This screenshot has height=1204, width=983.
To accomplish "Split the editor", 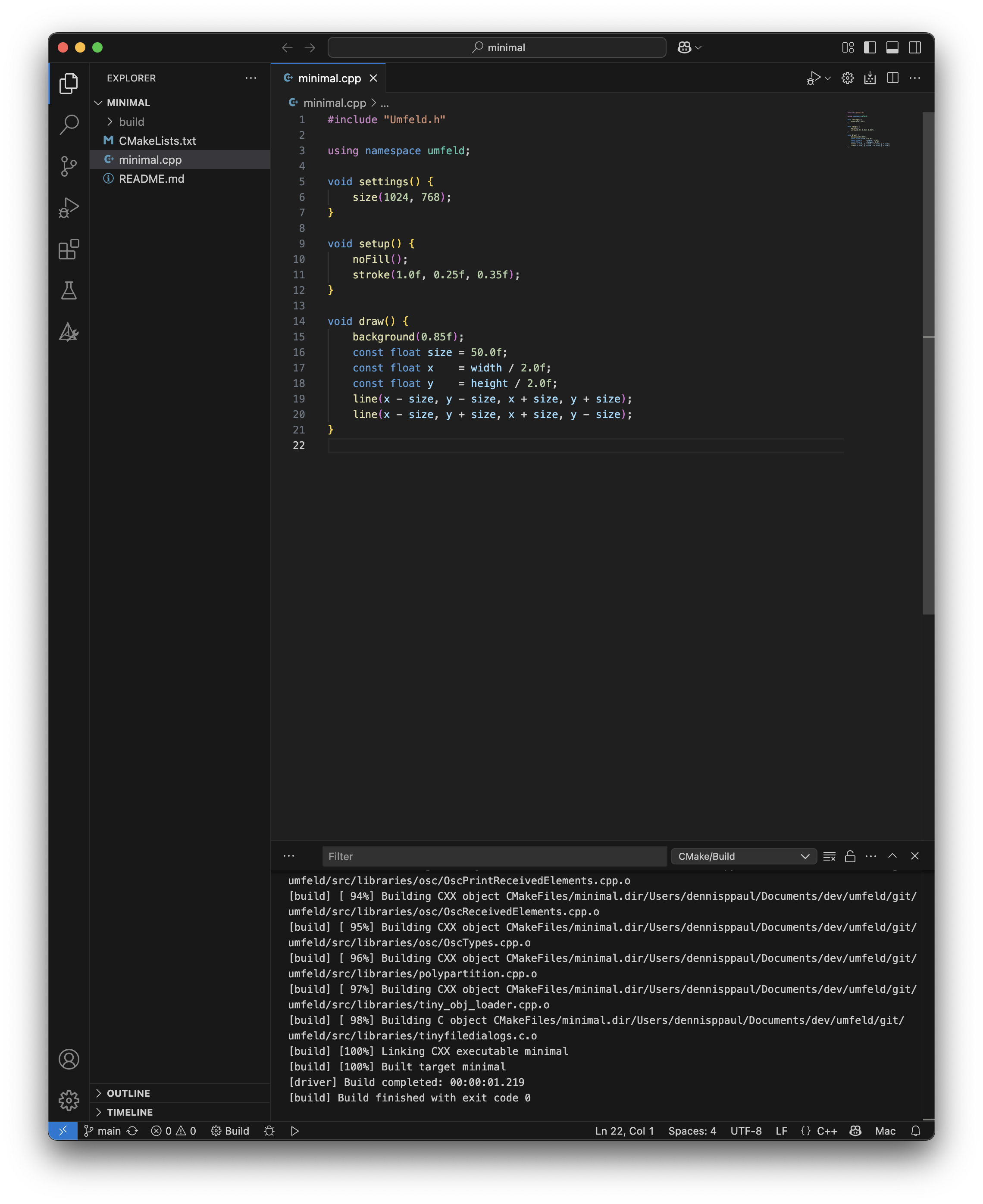I will [893, 78].
